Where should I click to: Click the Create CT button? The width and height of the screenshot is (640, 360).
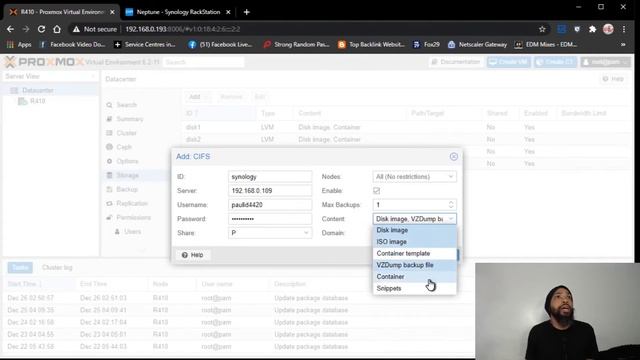(x=556, y=62)
